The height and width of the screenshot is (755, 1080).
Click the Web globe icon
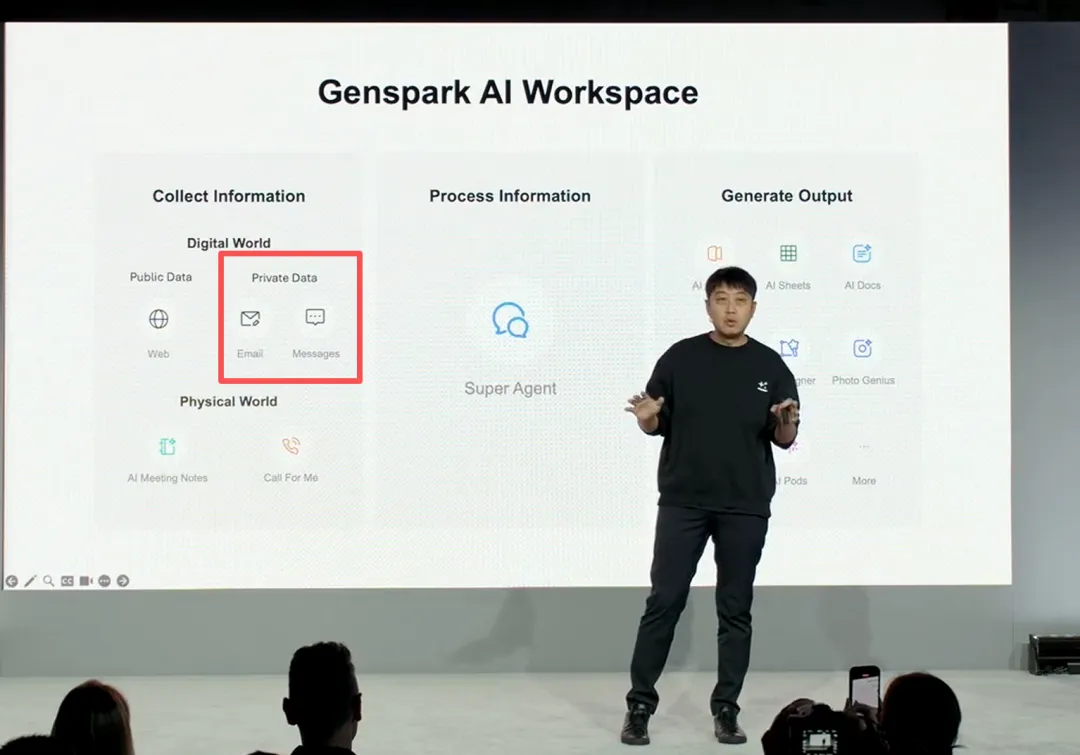point(158,319)
